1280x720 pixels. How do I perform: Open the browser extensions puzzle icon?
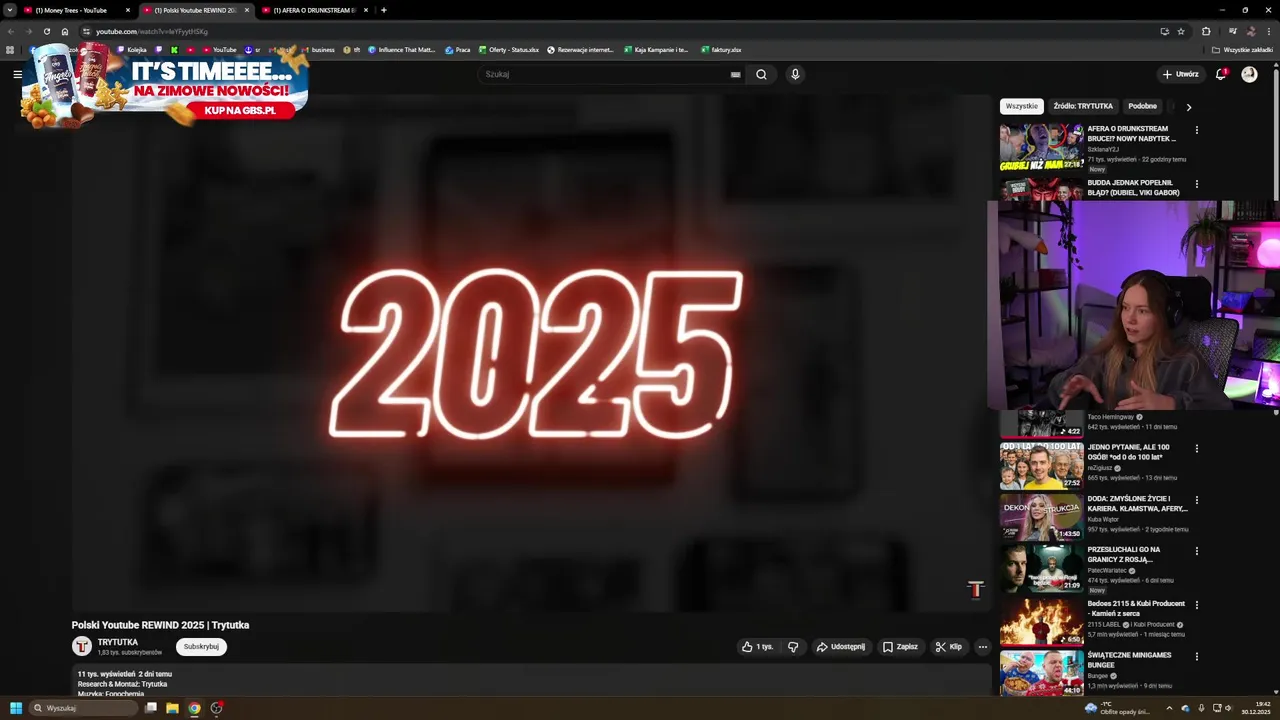[1206, 31]
